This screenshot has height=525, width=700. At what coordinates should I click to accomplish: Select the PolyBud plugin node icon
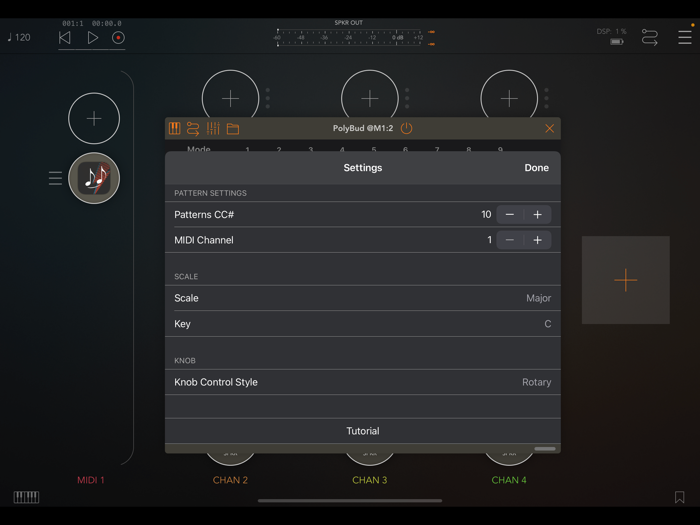(94, 178)
